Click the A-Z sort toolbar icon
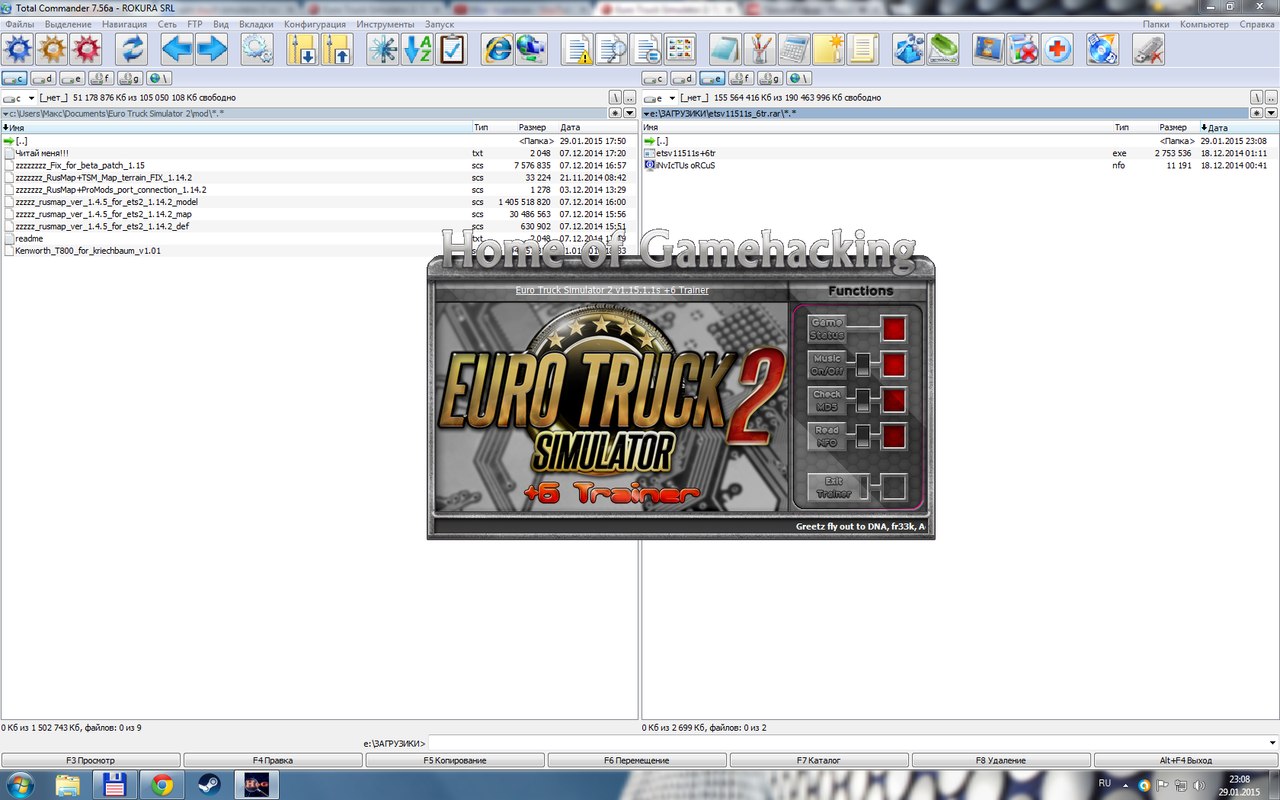 pos(417,49)
